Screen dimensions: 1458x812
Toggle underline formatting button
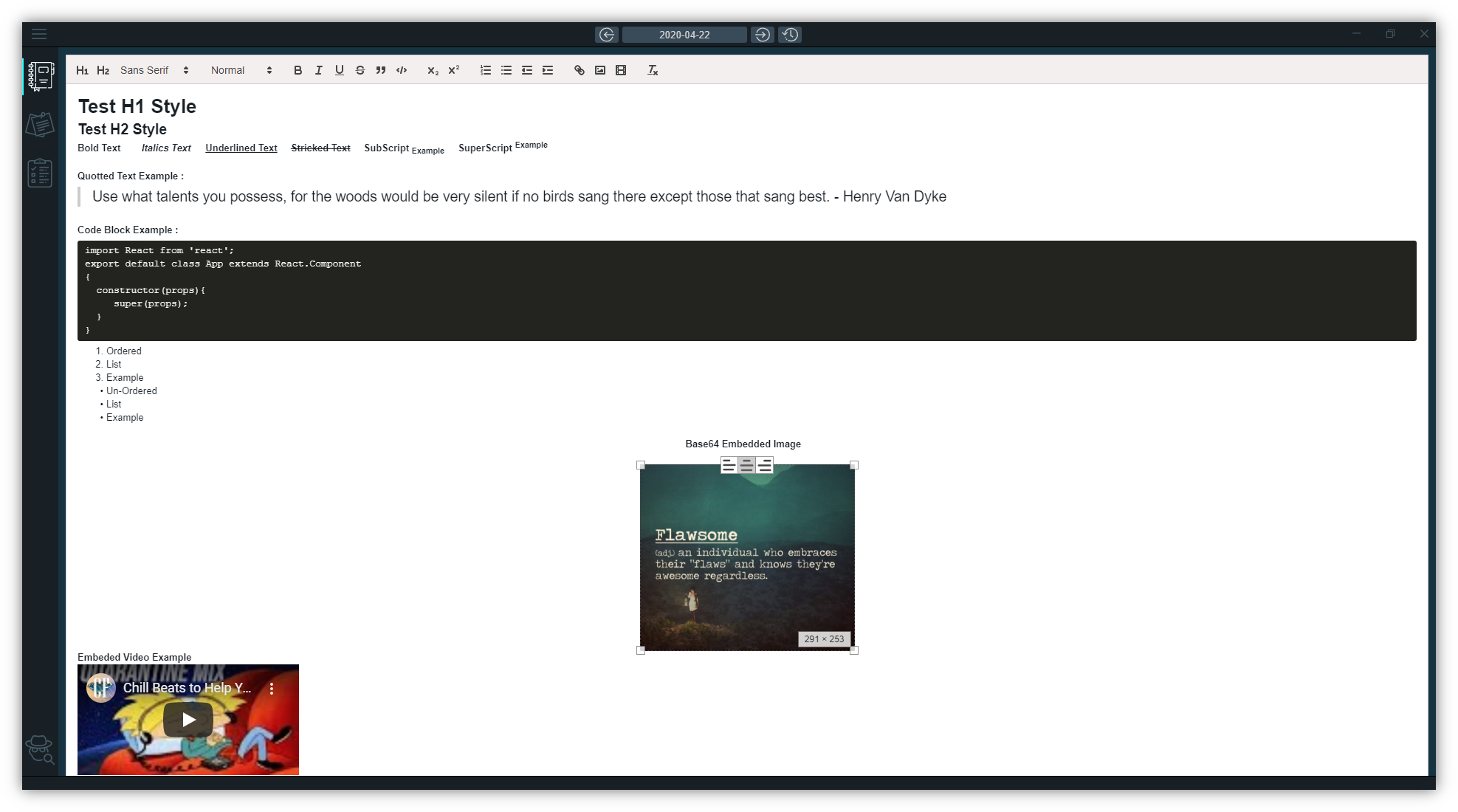(339, 70)
